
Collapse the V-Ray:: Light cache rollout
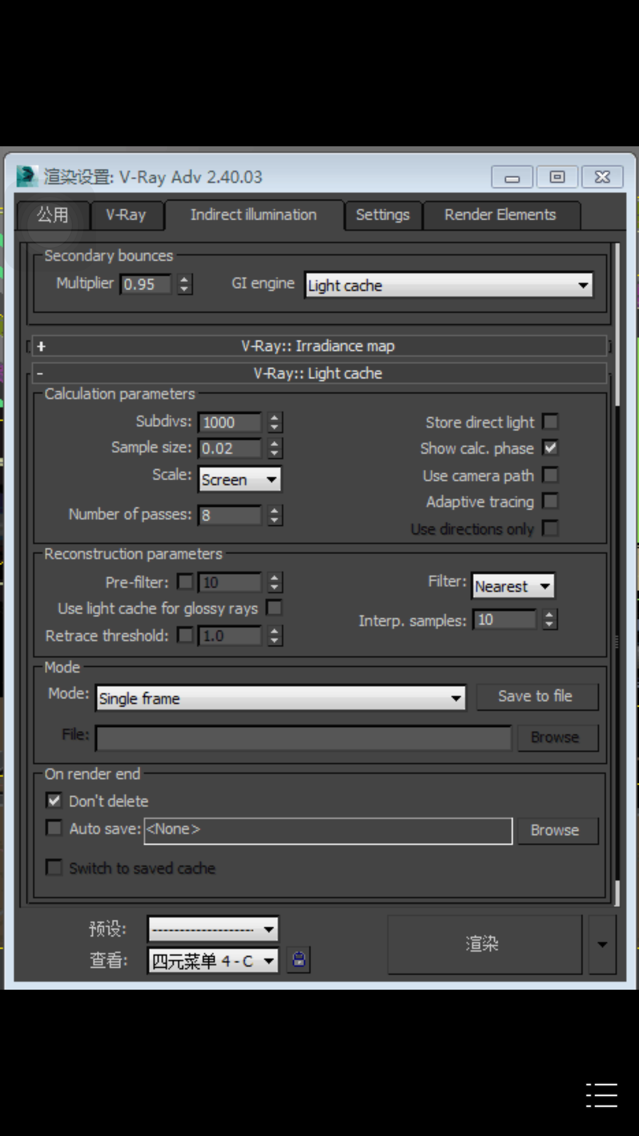318,373
